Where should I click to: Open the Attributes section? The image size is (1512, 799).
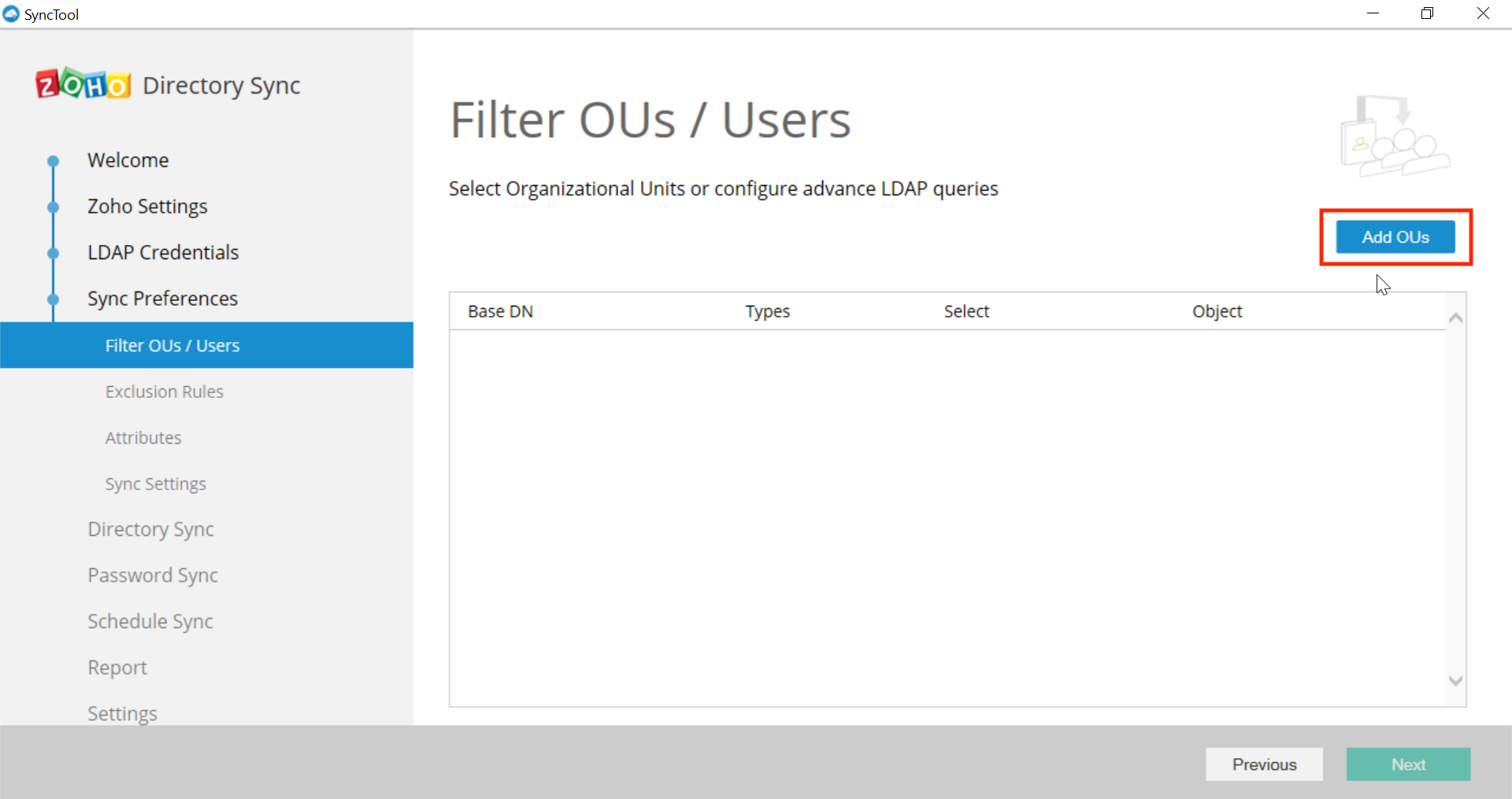(x=143, y=437)
